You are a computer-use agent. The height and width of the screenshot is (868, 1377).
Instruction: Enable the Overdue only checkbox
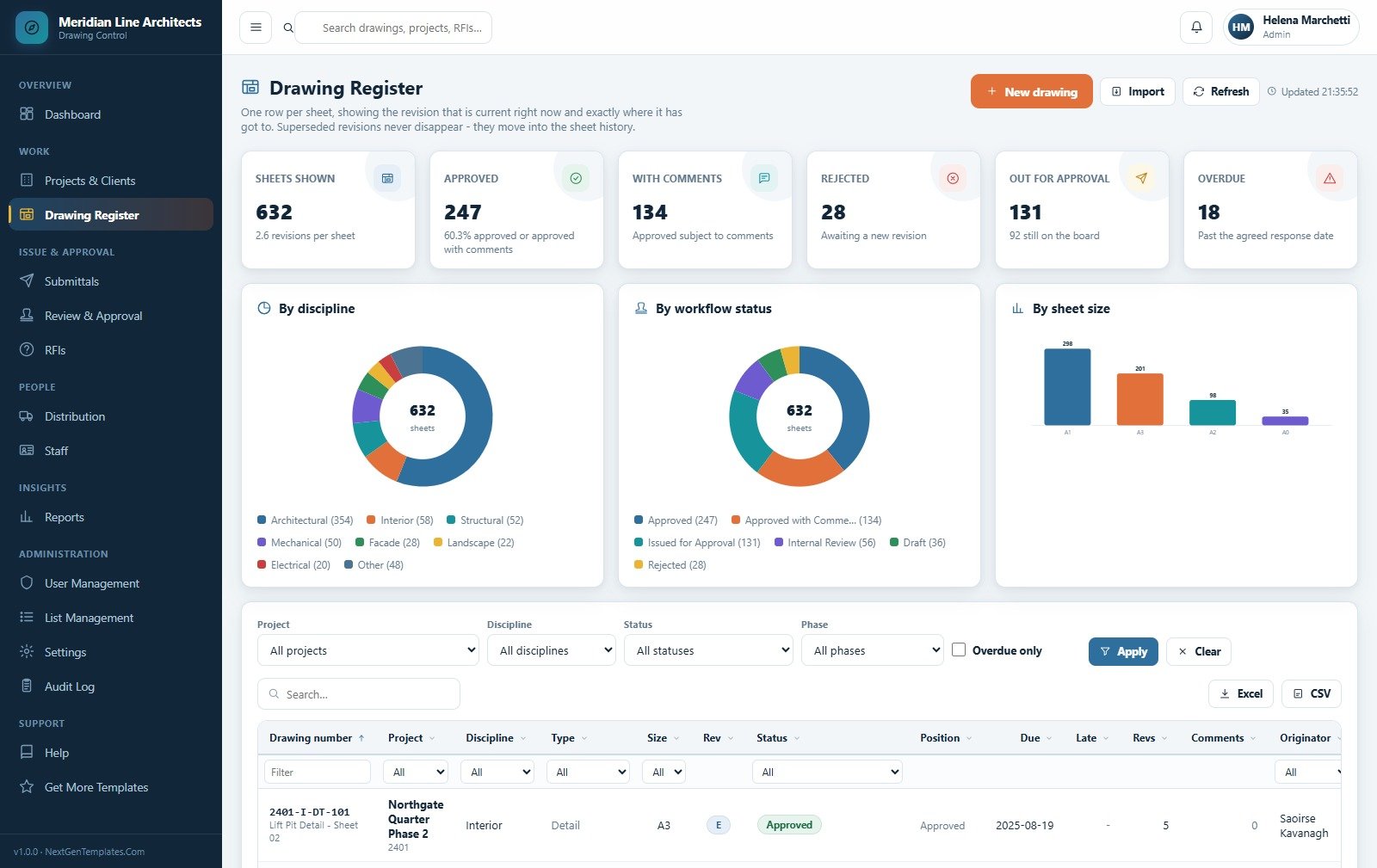click(959, 650)
